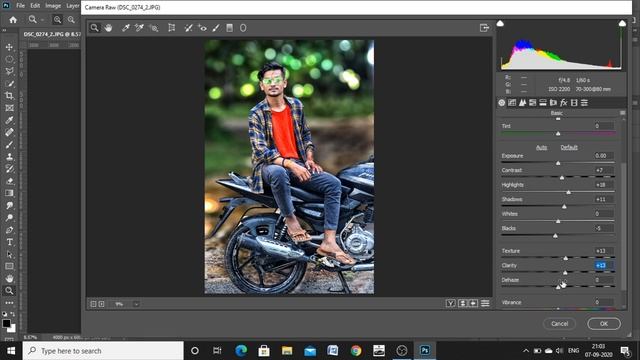Open the Photoshop Edit menu

pyautogui.click(x=35, y=6)
